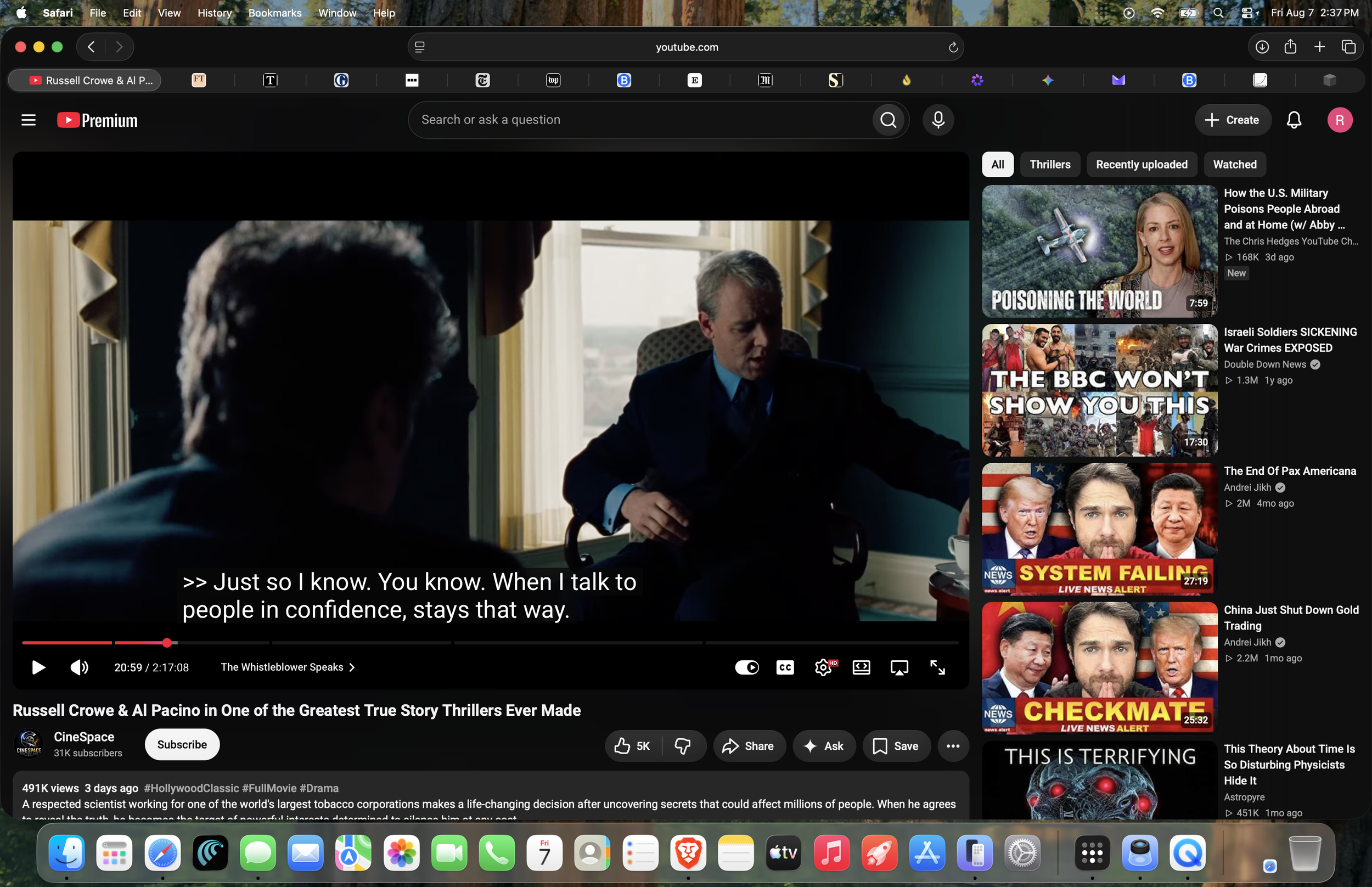
Task: Toggle autoplay switch in player
Action: 747,667
